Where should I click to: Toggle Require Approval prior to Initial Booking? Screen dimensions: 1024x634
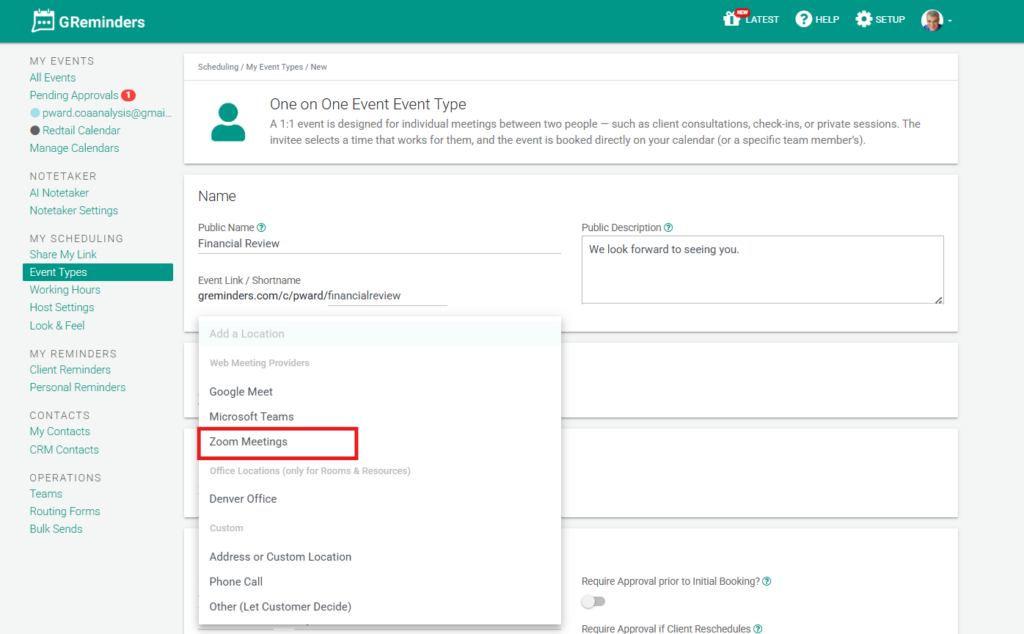594,601
